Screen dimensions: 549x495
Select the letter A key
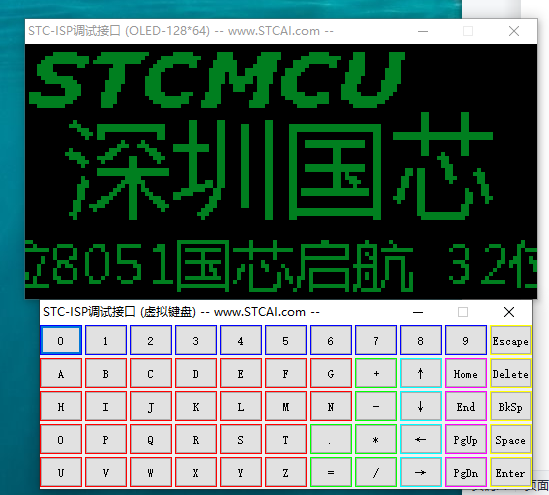(61, 374)
